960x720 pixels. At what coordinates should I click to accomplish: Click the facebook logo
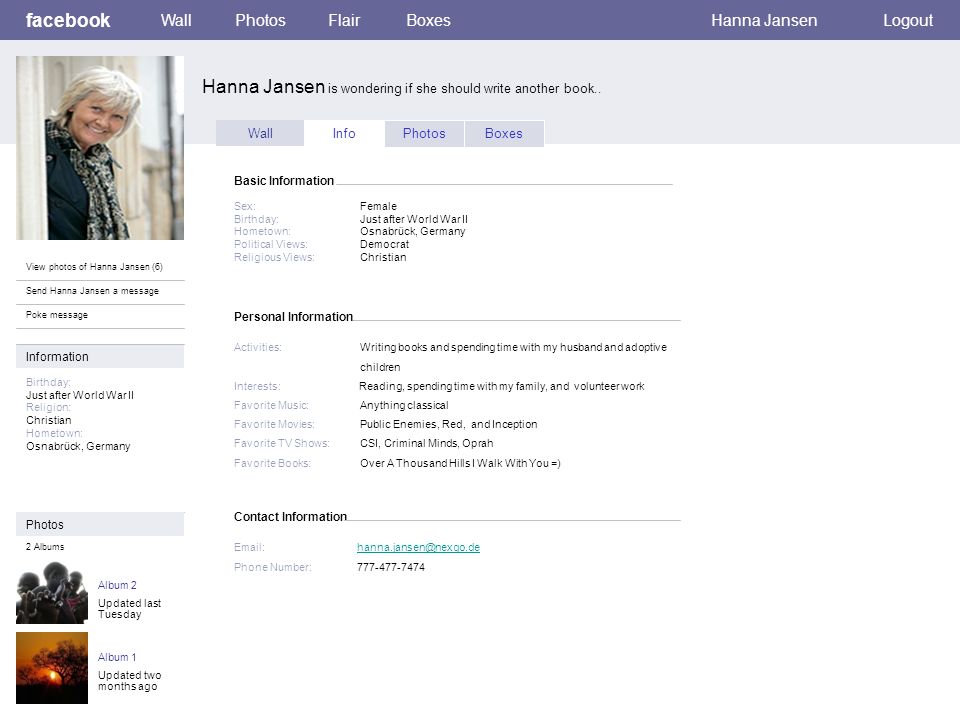(67, 20)
